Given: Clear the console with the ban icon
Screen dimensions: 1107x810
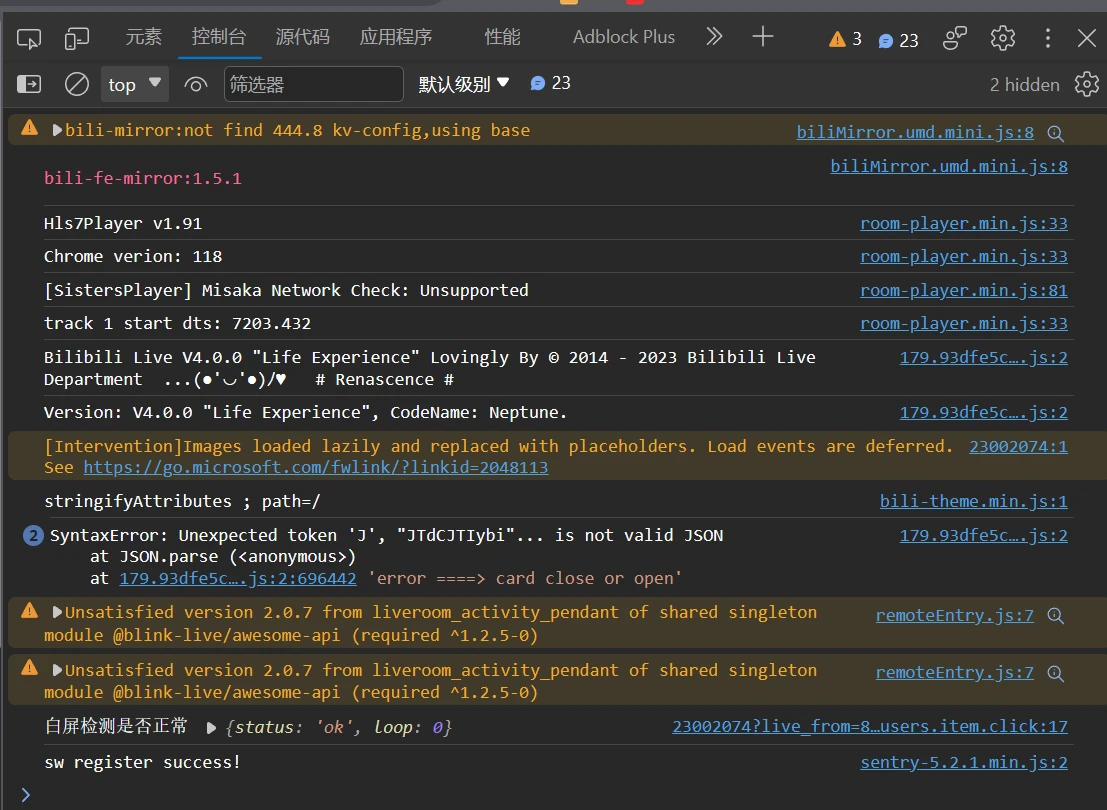Looking at the screenshot, I should pyautogui.click(x=77, y=84).
